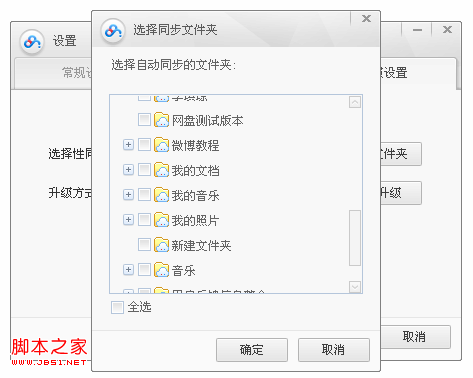
Task: Tick the checkbox for 新建文件夹
Action: tap(144, 244)
